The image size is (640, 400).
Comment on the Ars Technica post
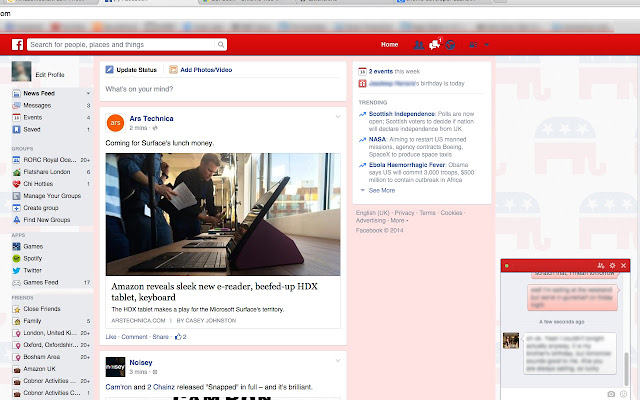click(x=134, y=337)
